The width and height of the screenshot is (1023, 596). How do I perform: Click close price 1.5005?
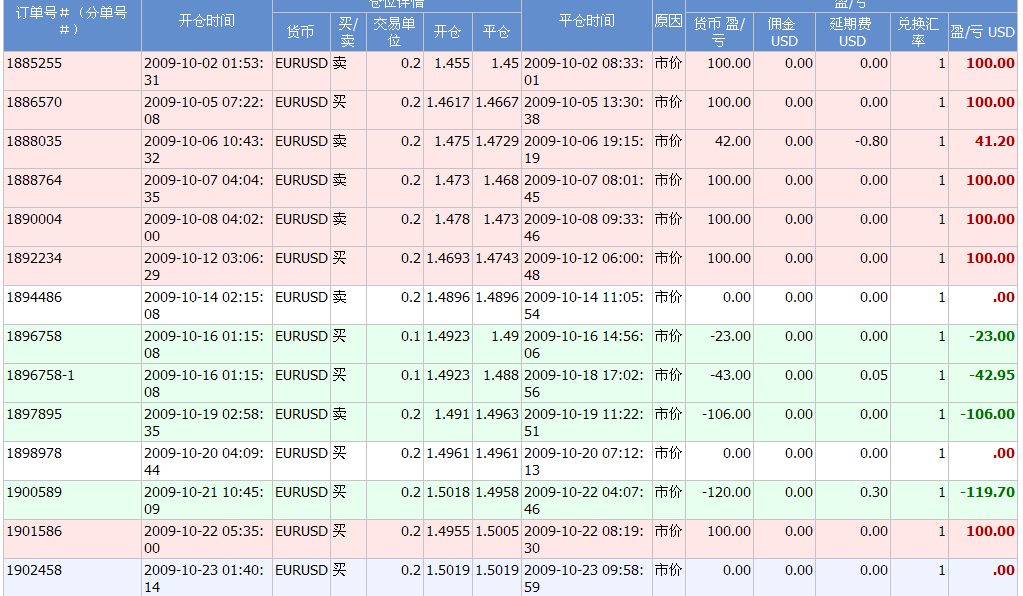(x=497, y=531)
